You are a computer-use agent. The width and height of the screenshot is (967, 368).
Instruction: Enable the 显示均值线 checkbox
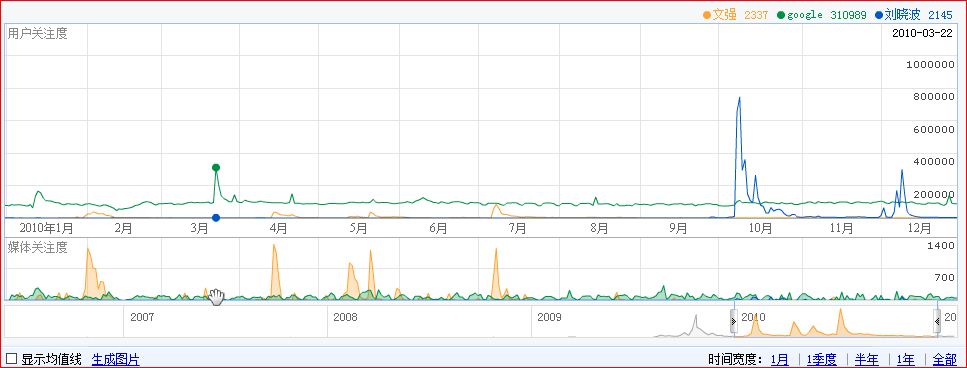(12, 359)
